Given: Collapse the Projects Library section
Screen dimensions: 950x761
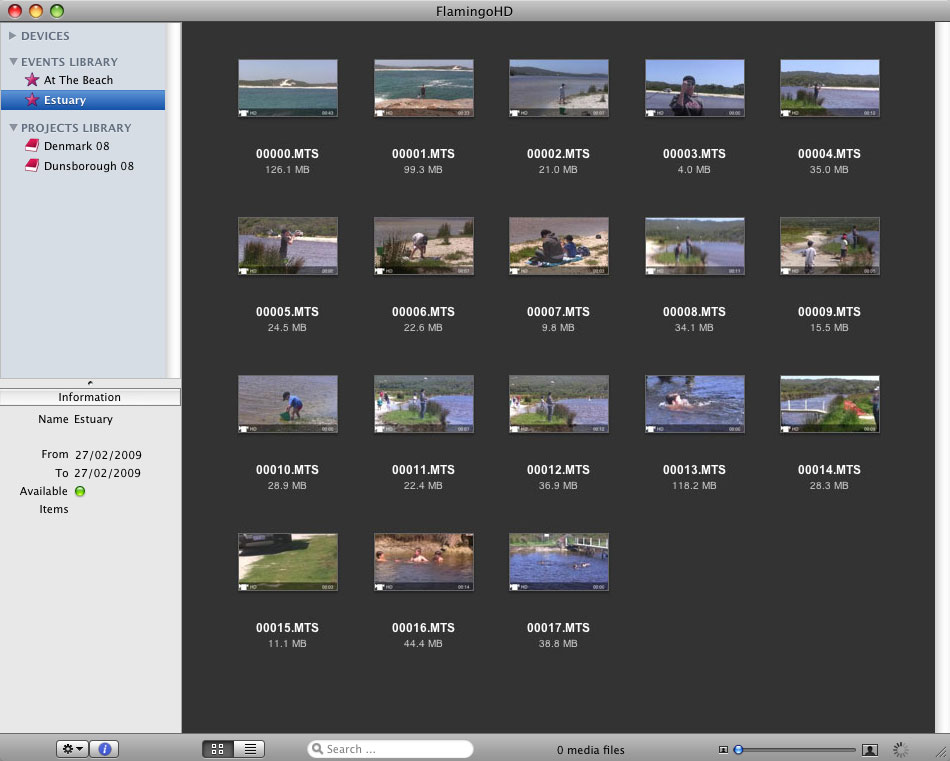Looking at the screenshot, I should coord(13,128).
